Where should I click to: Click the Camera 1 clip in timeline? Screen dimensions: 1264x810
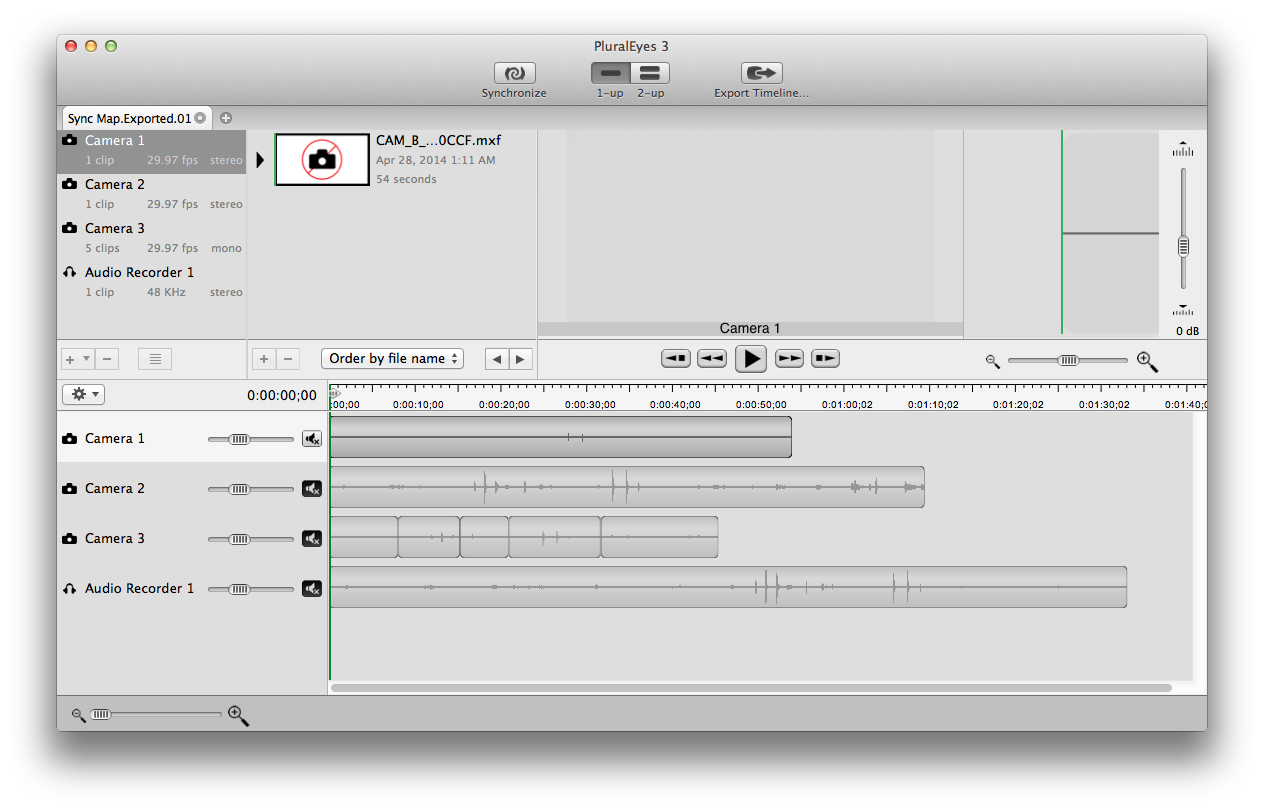561,437
